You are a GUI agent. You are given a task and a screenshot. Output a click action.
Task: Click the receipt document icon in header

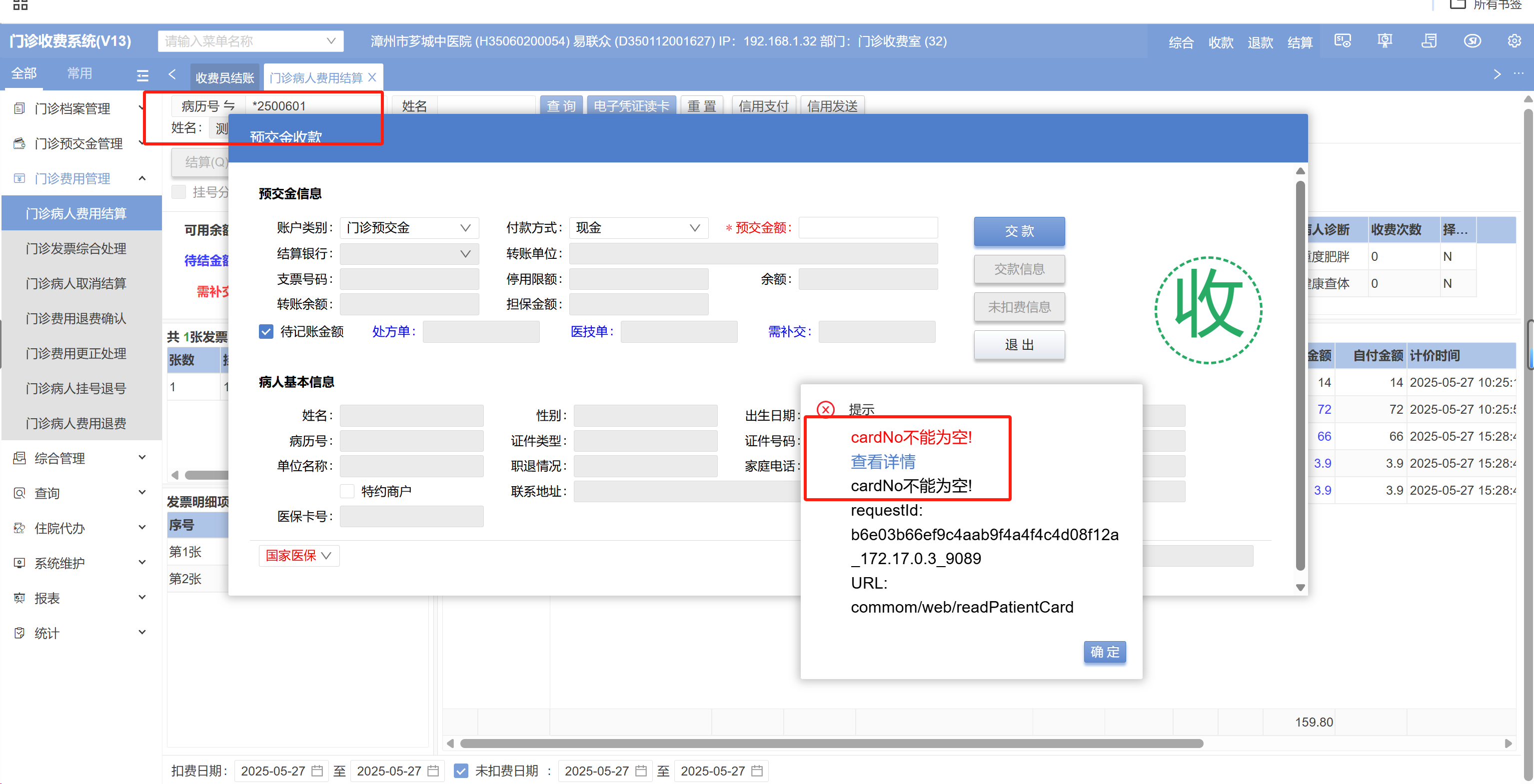(1429, 41)
